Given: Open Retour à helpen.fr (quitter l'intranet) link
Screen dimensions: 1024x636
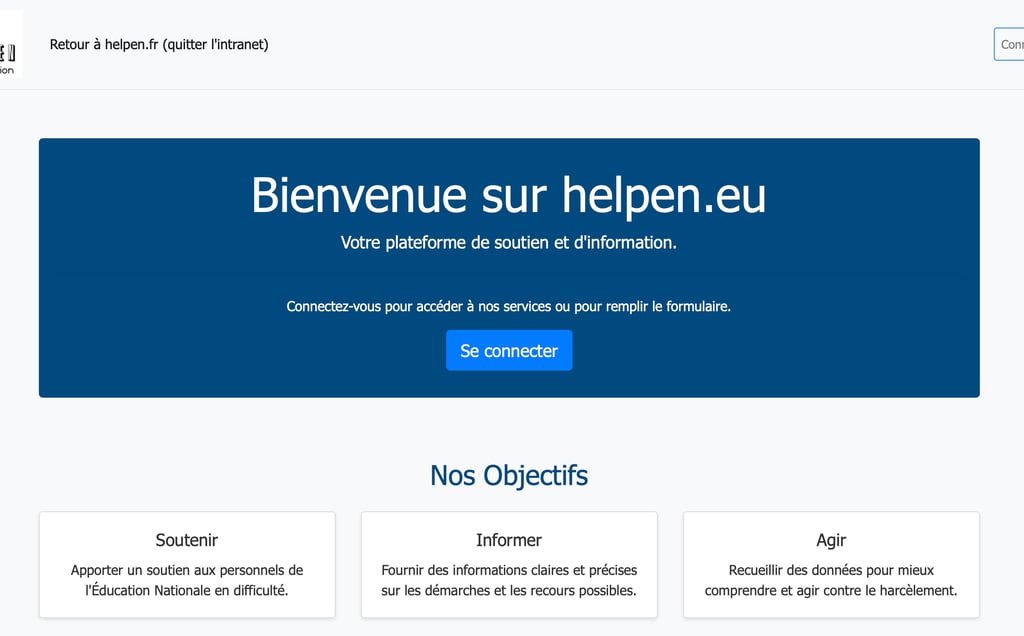Looking at the screenshot, I should point(159,44).
